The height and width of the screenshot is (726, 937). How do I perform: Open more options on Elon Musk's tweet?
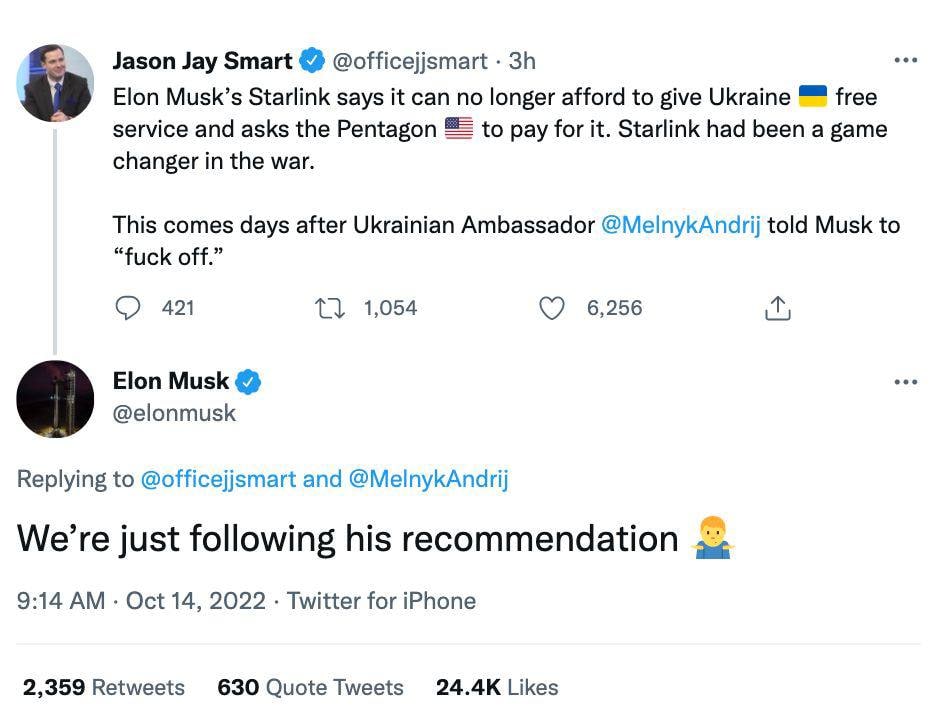click(x=905, y=382)
